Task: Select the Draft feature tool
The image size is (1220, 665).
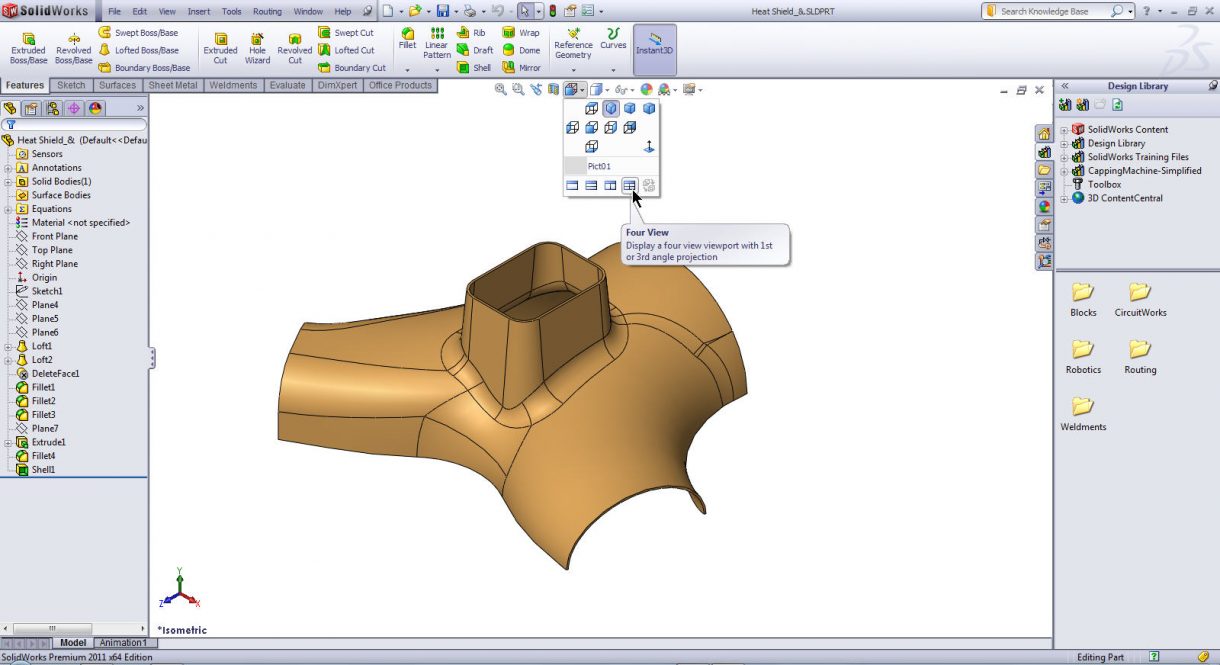Action: (475, 50)
